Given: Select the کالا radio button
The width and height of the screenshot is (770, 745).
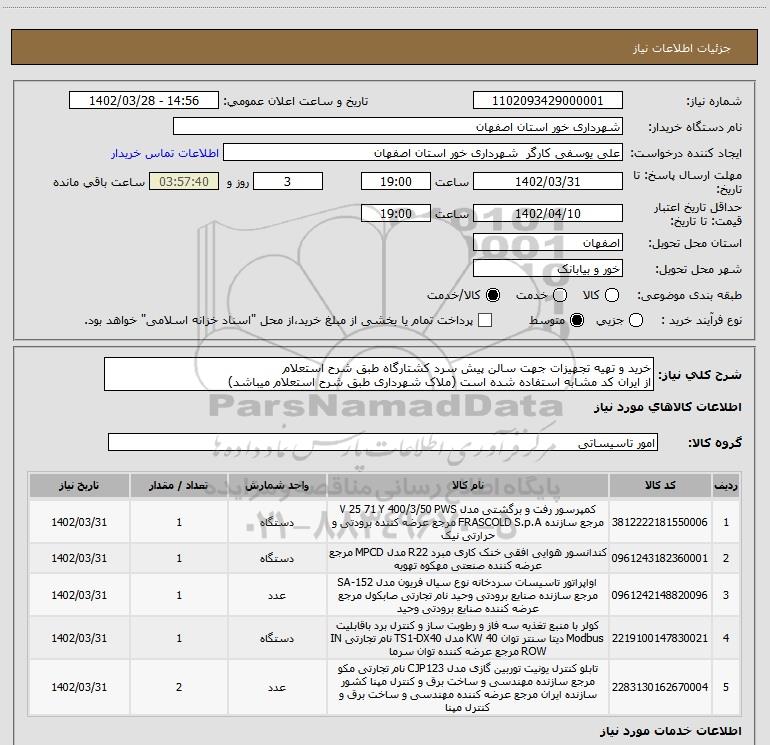Looking at the screenshot, I should pos(612,295).
